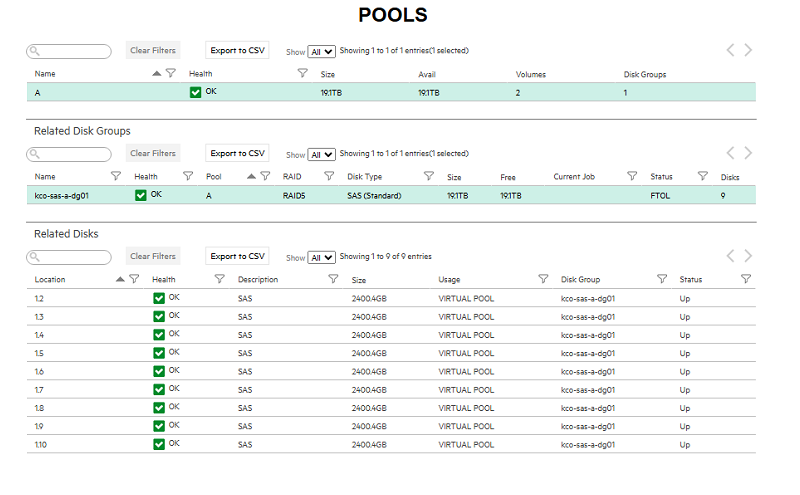Click the filter icon for Pools Health column
The image size is (800, 495).
click(x=303, y=73)
